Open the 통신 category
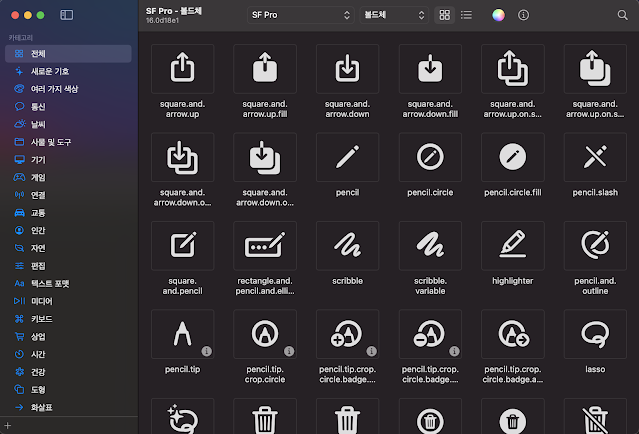 point(68,107)
